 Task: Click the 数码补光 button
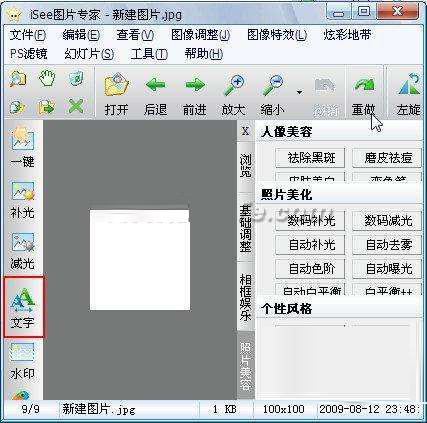click(310, 220)
